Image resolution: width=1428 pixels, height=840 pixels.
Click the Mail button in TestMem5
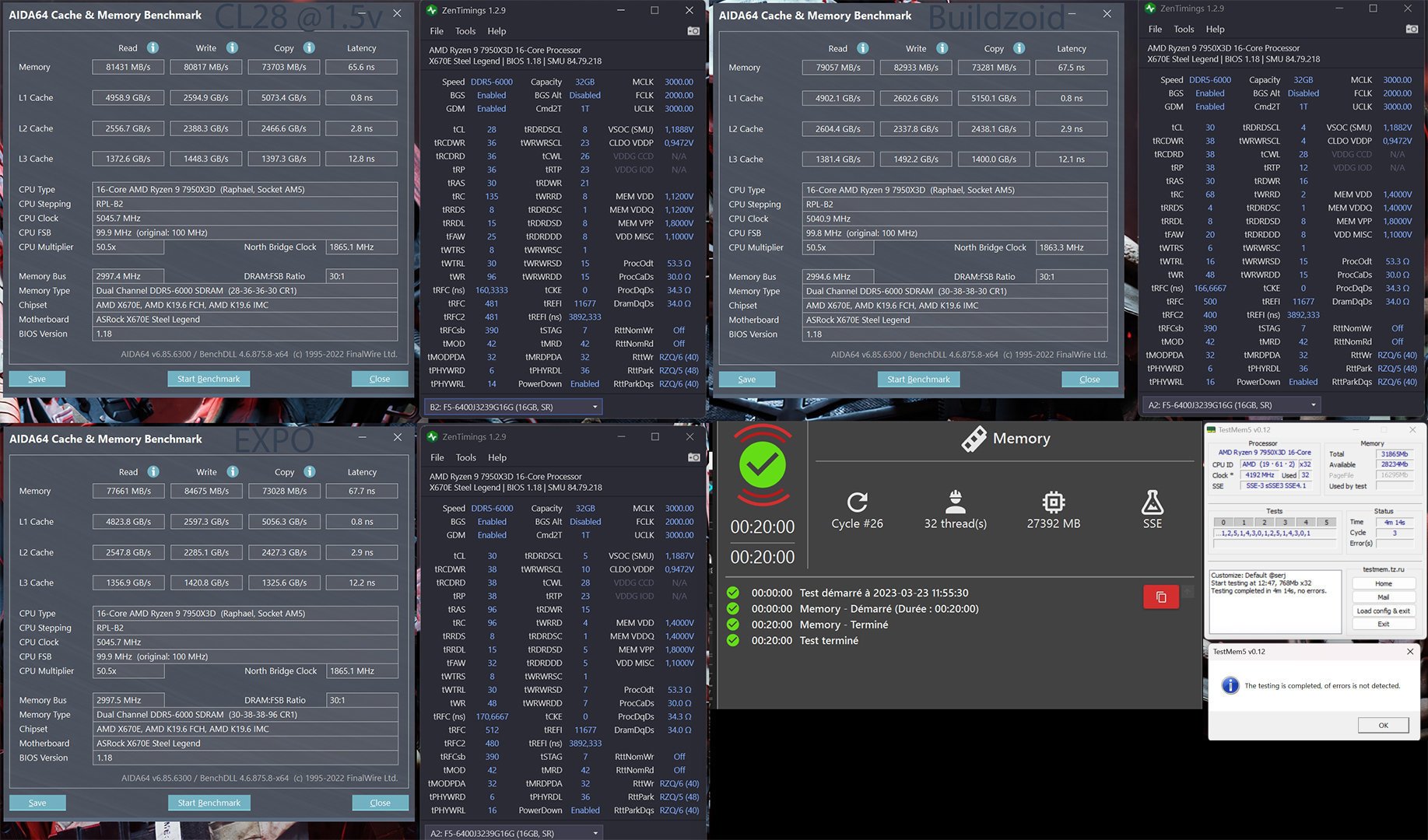1383,597
